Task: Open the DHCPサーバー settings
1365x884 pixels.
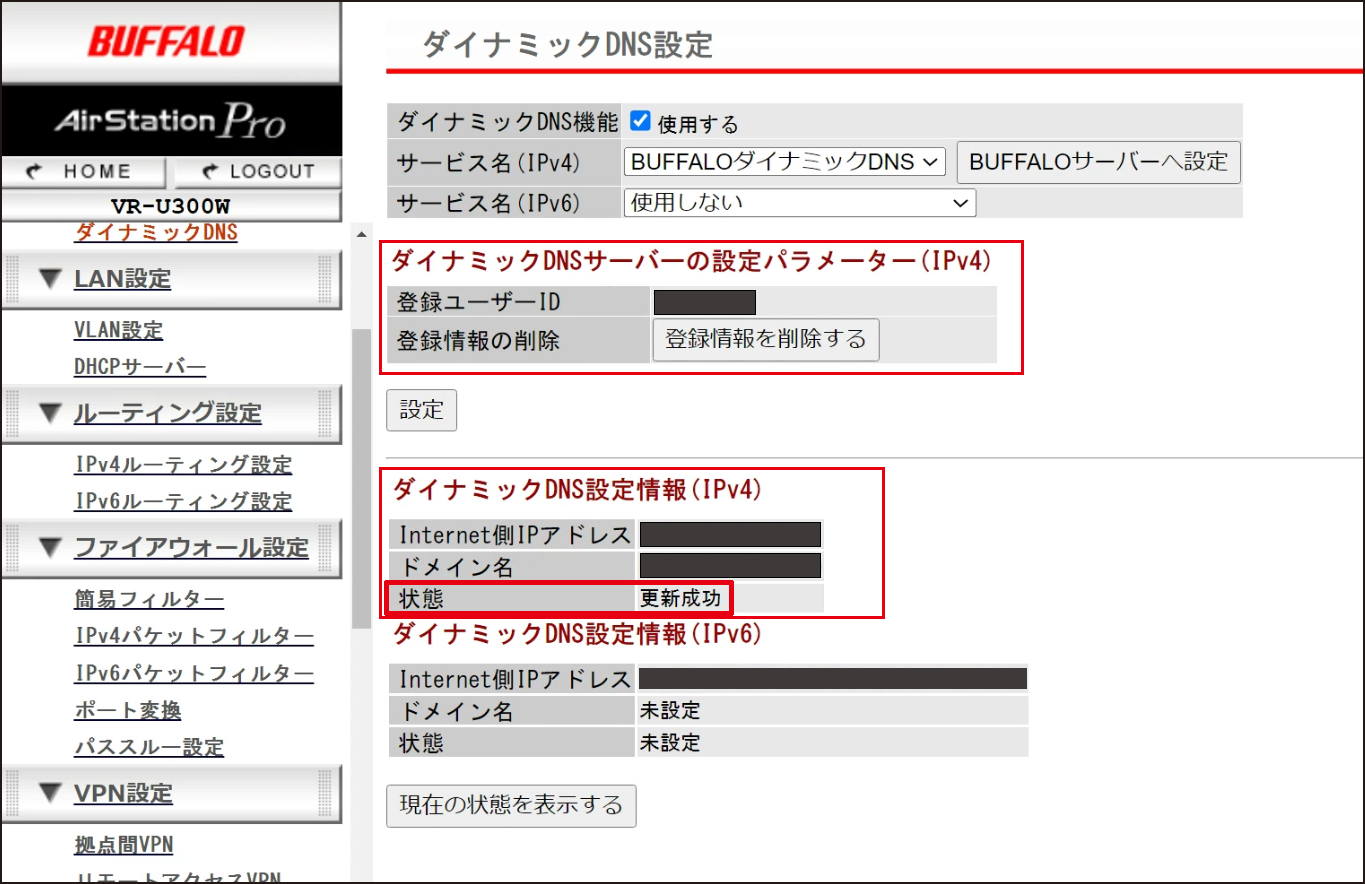Action: (x=140, y=366)
